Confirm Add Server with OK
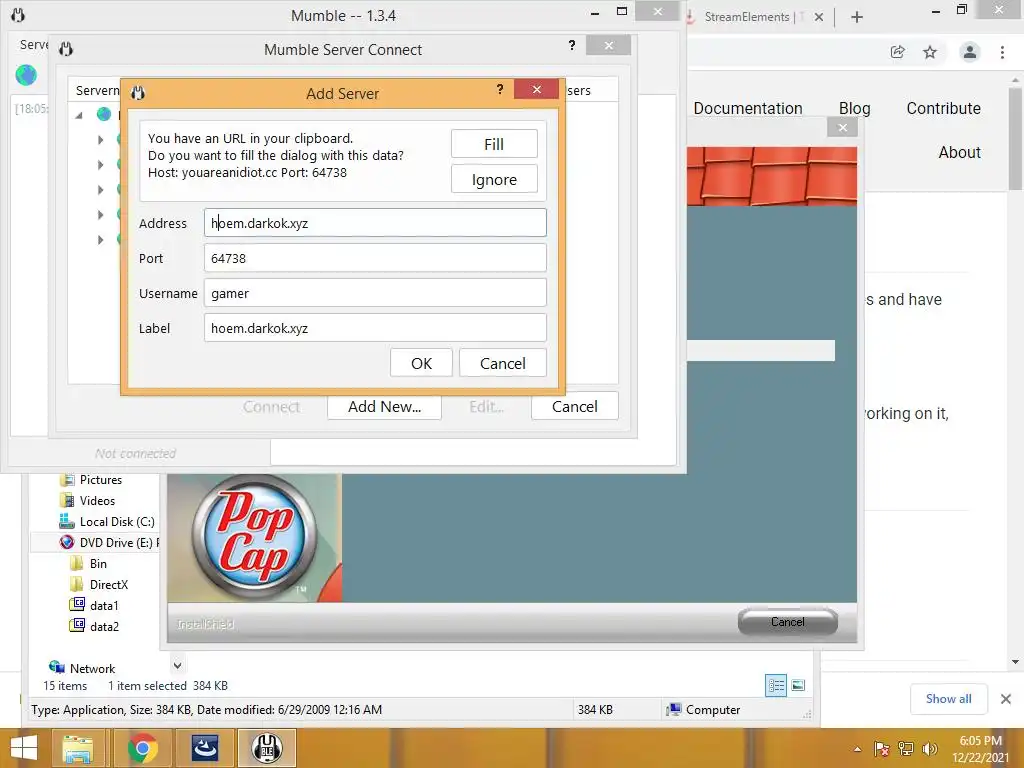Screen dimensions: 1024x768 pyautogui.click(x=421, y=363)
